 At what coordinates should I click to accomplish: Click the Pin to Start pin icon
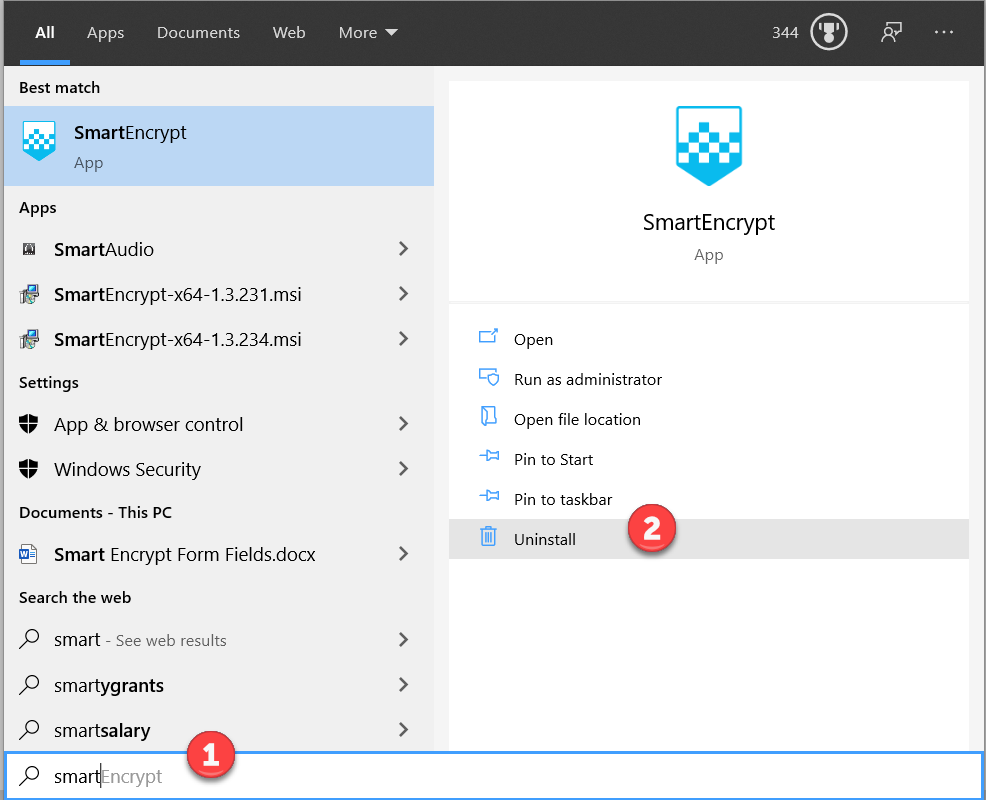click(489, 456)
